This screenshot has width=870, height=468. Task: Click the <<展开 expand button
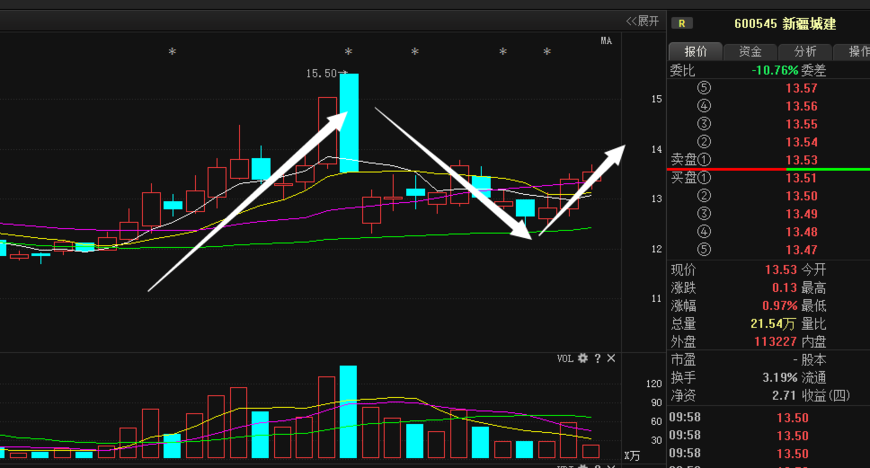(643, 21)
